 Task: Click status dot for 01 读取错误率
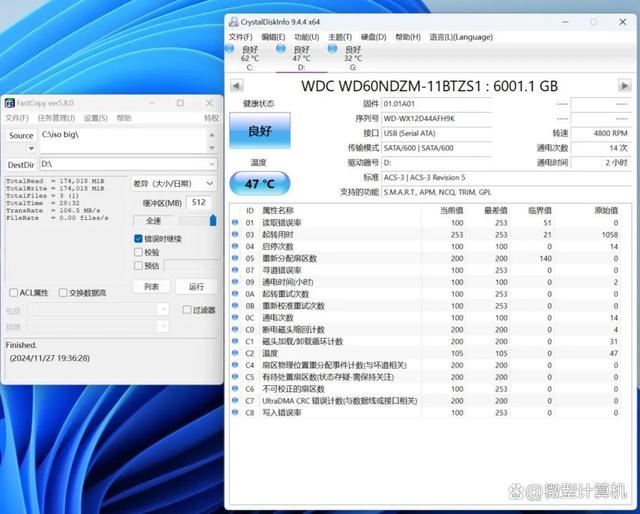point(236,223)
